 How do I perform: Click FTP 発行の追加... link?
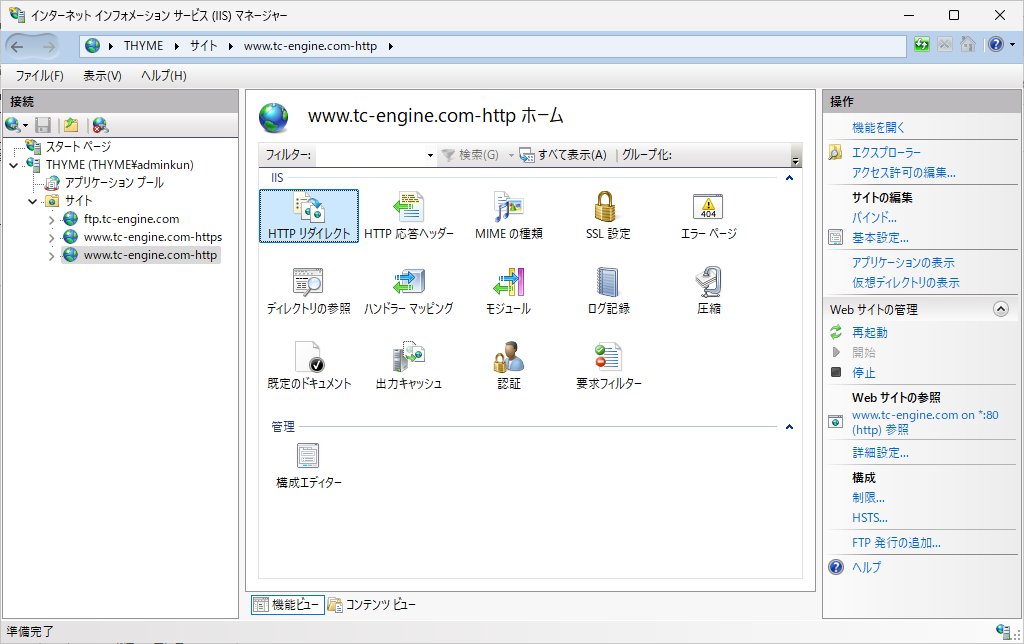(896, 543)
